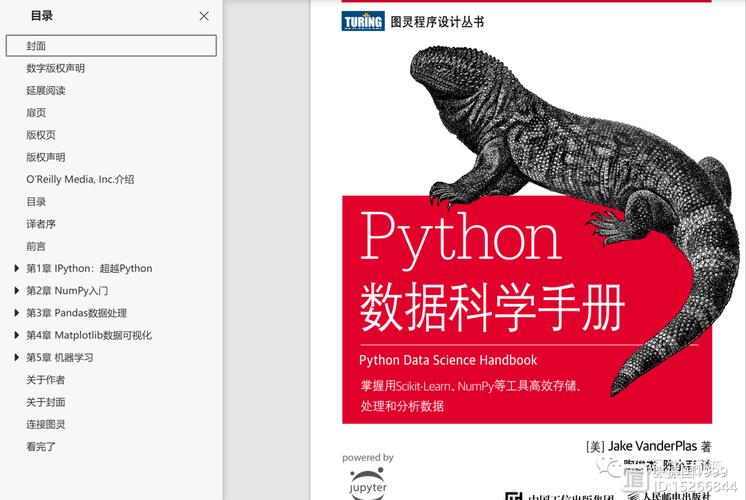The height and width of the screenshot is (500, 746).
Task: Select 版权声明 in the contents list
Action: tap(46, 157)
